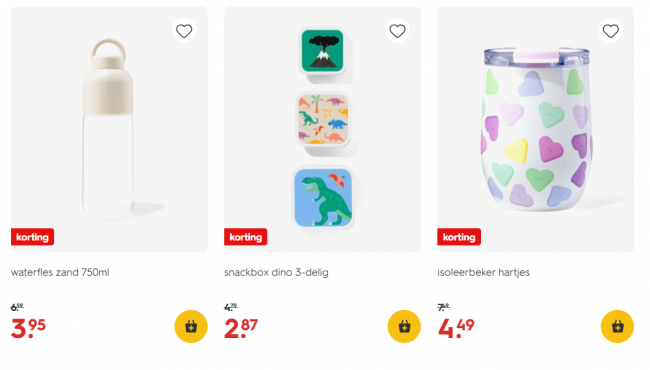
Task: Open the snackbox dino 3-delig product link
Action: tap(276, 272)
